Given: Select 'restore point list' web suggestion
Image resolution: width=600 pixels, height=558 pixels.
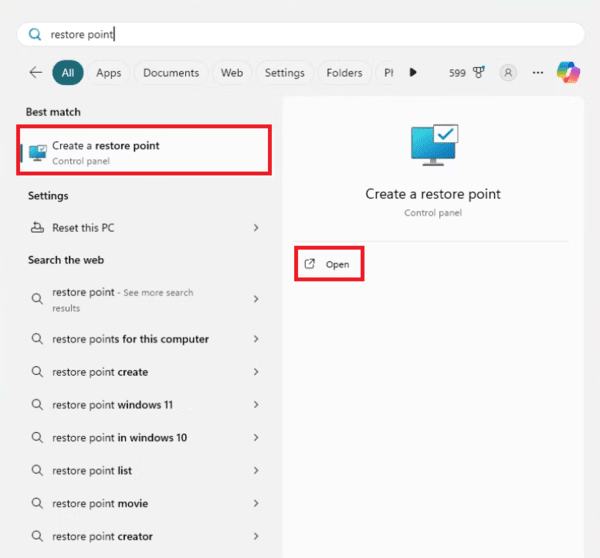Looking at the screenshot, I should (x=144, y=470).
